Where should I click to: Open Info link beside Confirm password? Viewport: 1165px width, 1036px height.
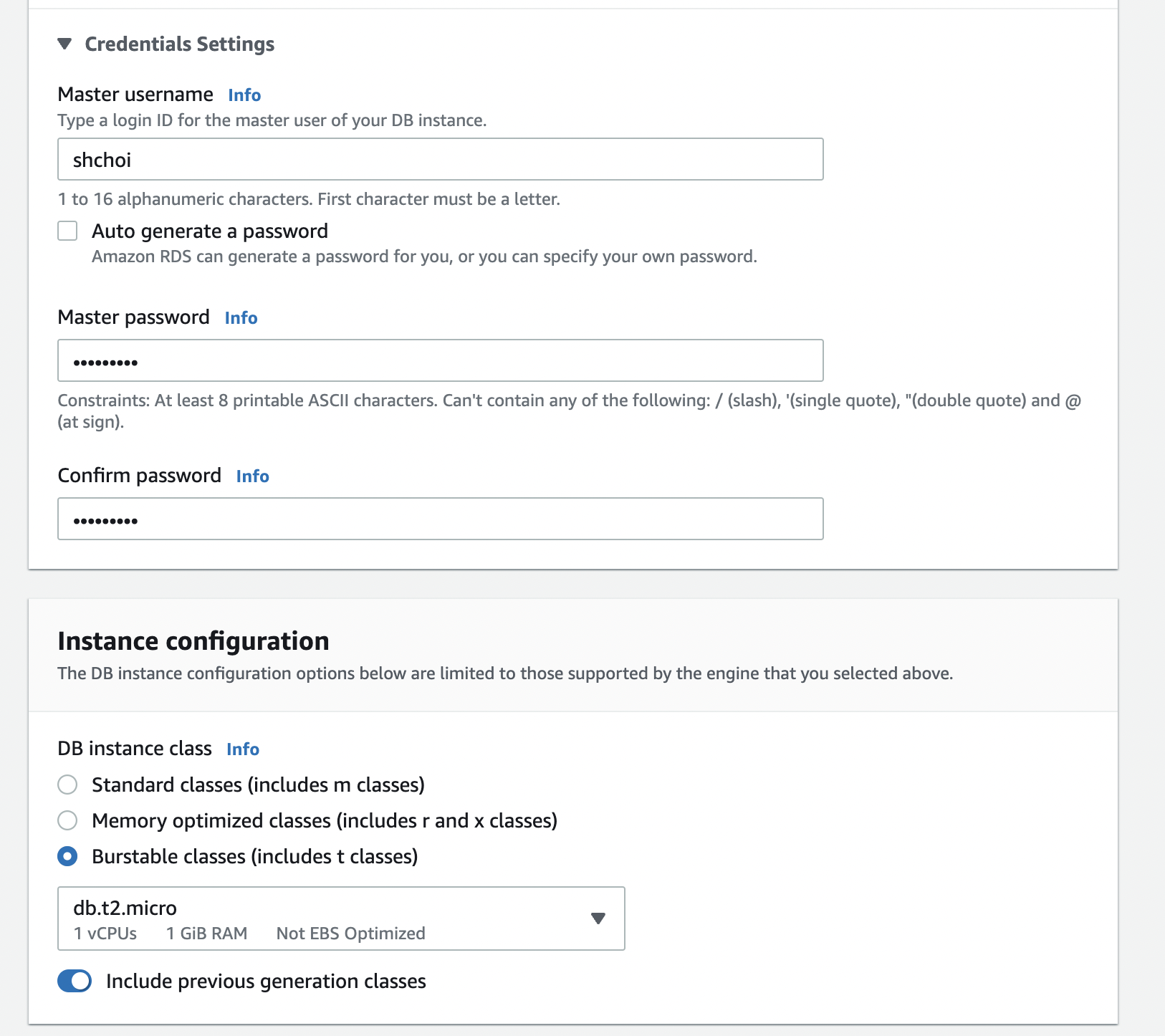[x=252, y=476]
